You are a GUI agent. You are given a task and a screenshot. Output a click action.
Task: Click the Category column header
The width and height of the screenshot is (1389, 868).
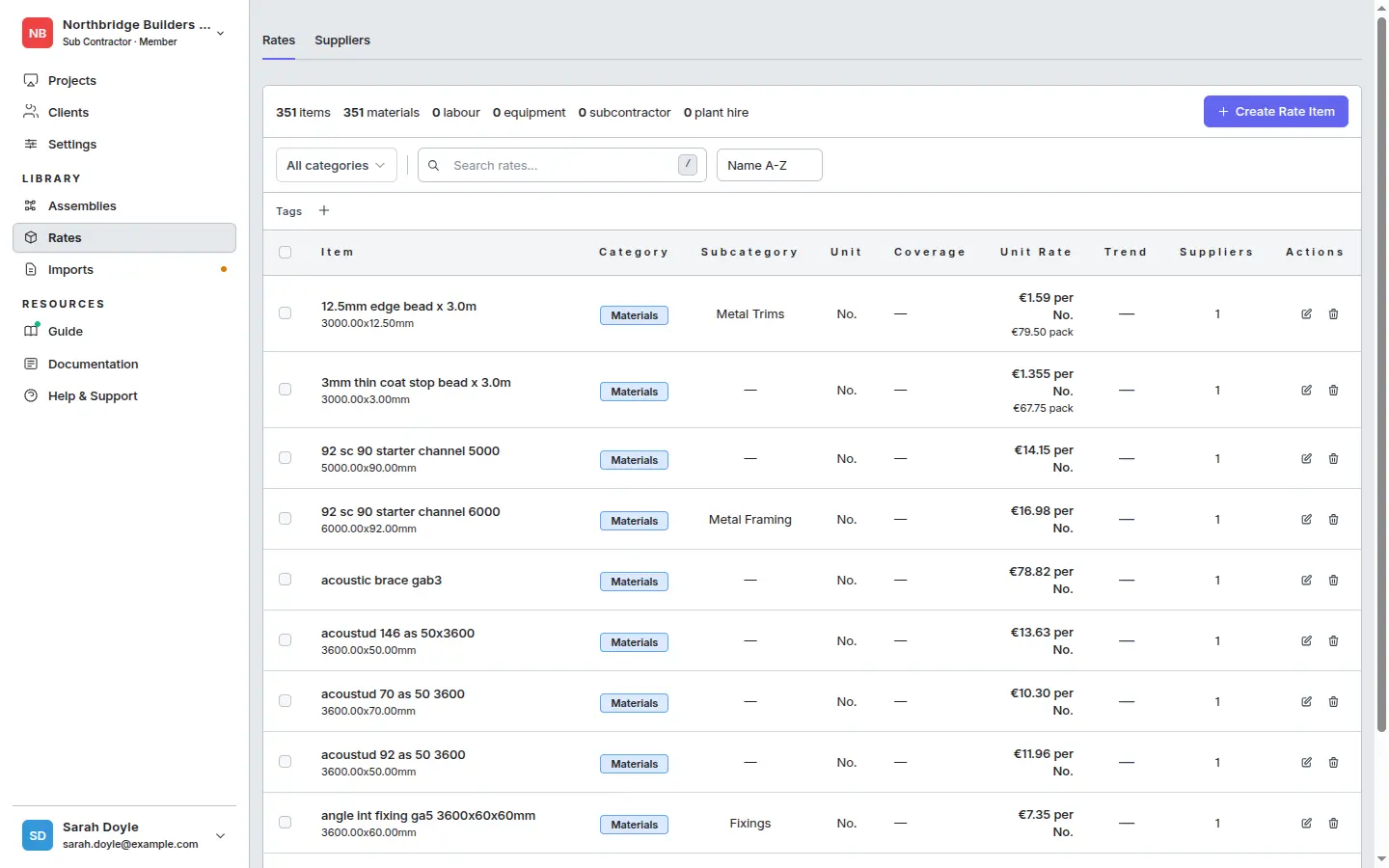pos(634,252)
